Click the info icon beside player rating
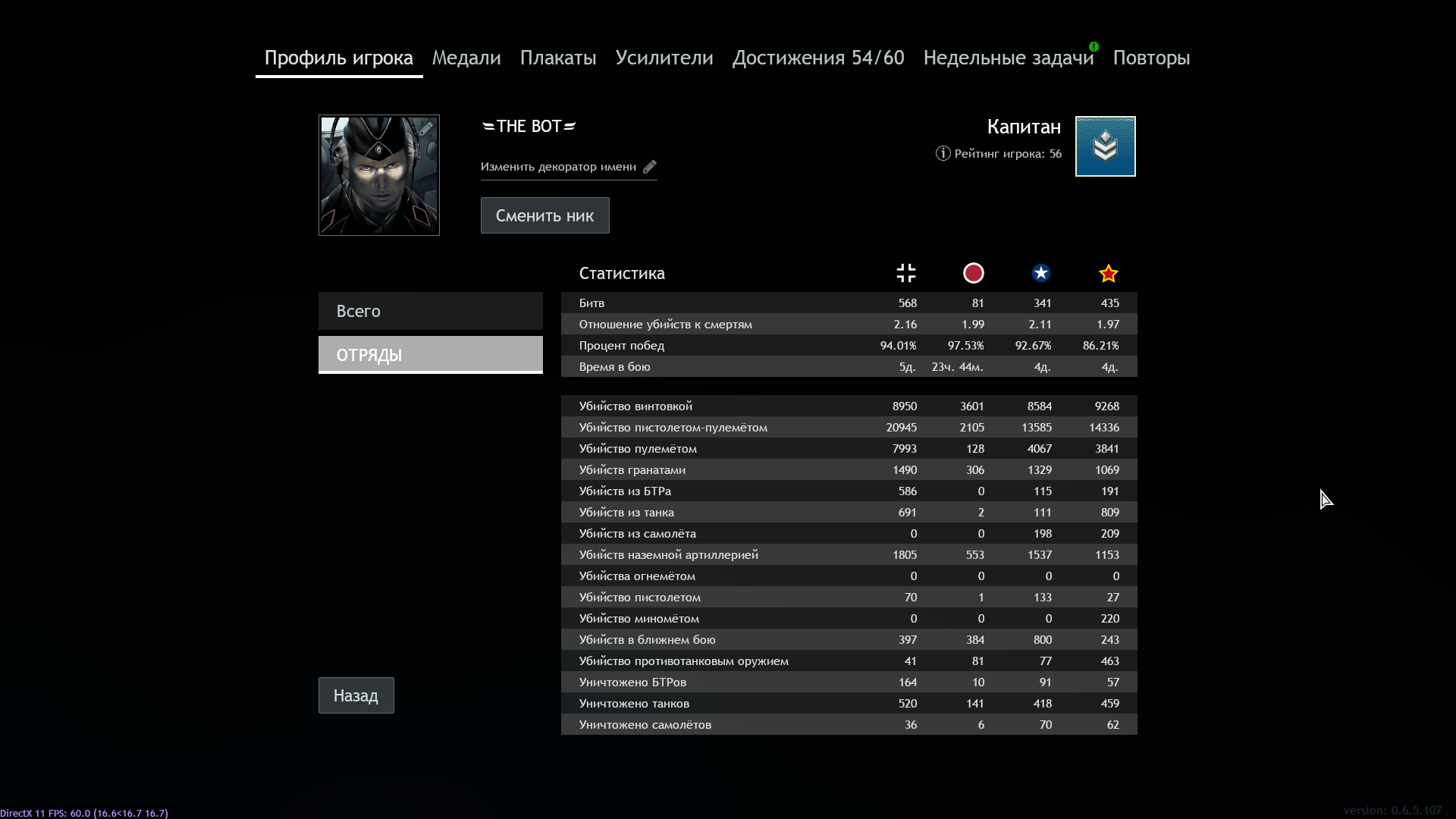The width and height of the screenshot is (1456, 819). point(943,154)
